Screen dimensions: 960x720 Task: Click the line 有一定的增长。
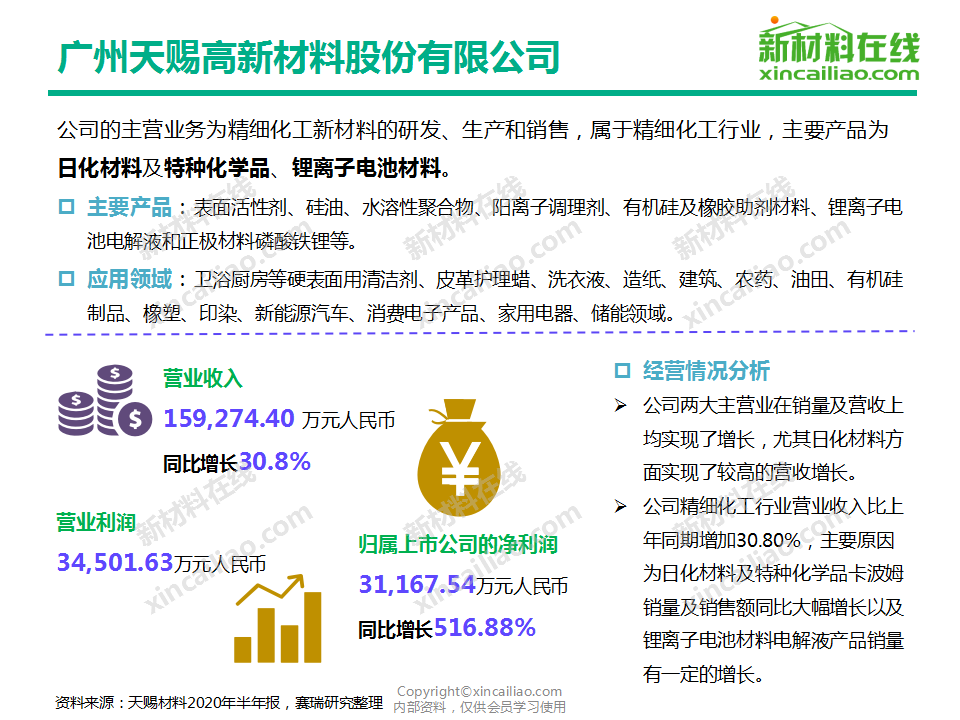704,675
